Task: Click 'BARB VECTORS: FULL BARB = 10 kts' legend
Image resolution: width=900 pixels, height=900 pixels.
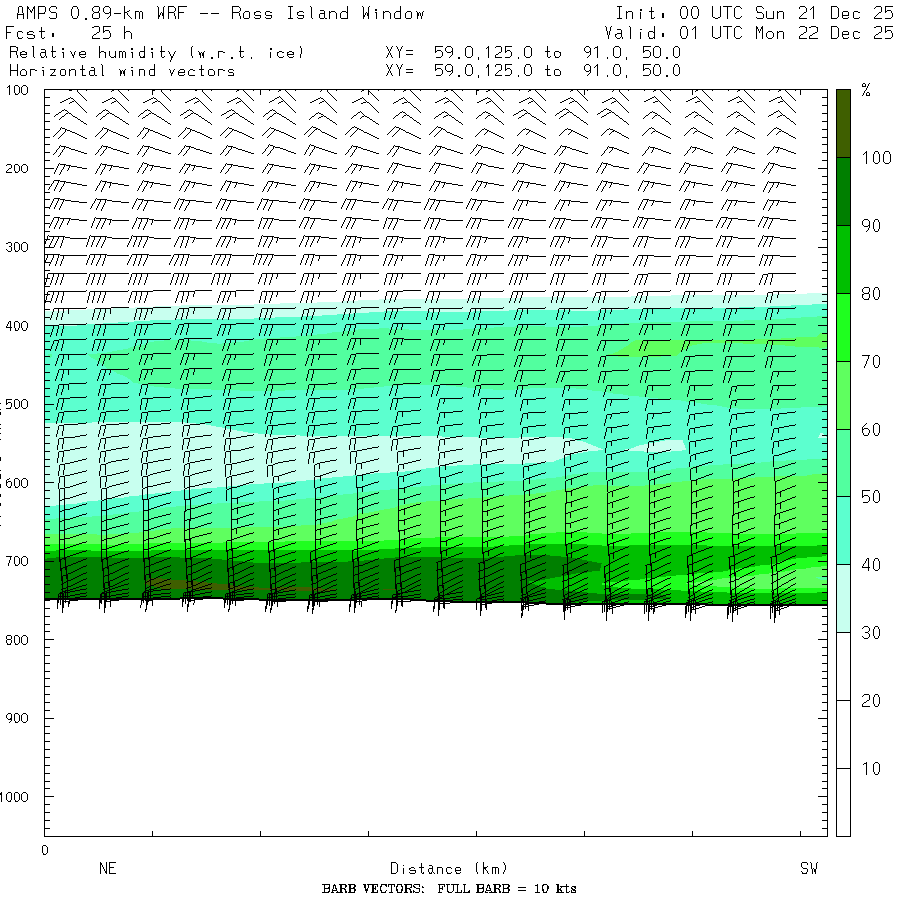Action: [x=449, y=889]
